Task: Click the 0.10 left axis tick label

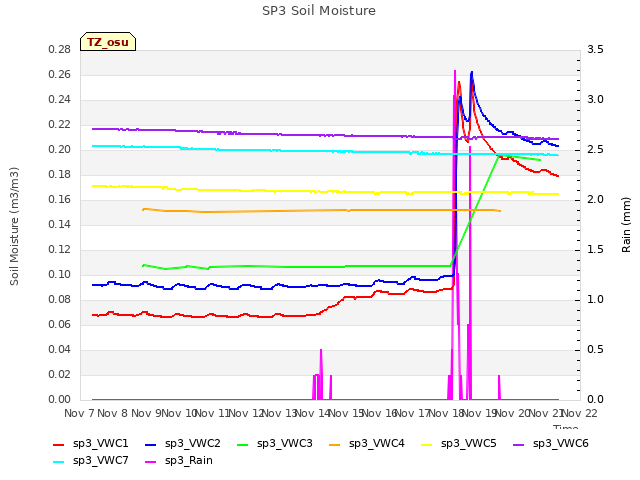Action: pos(60,275)
